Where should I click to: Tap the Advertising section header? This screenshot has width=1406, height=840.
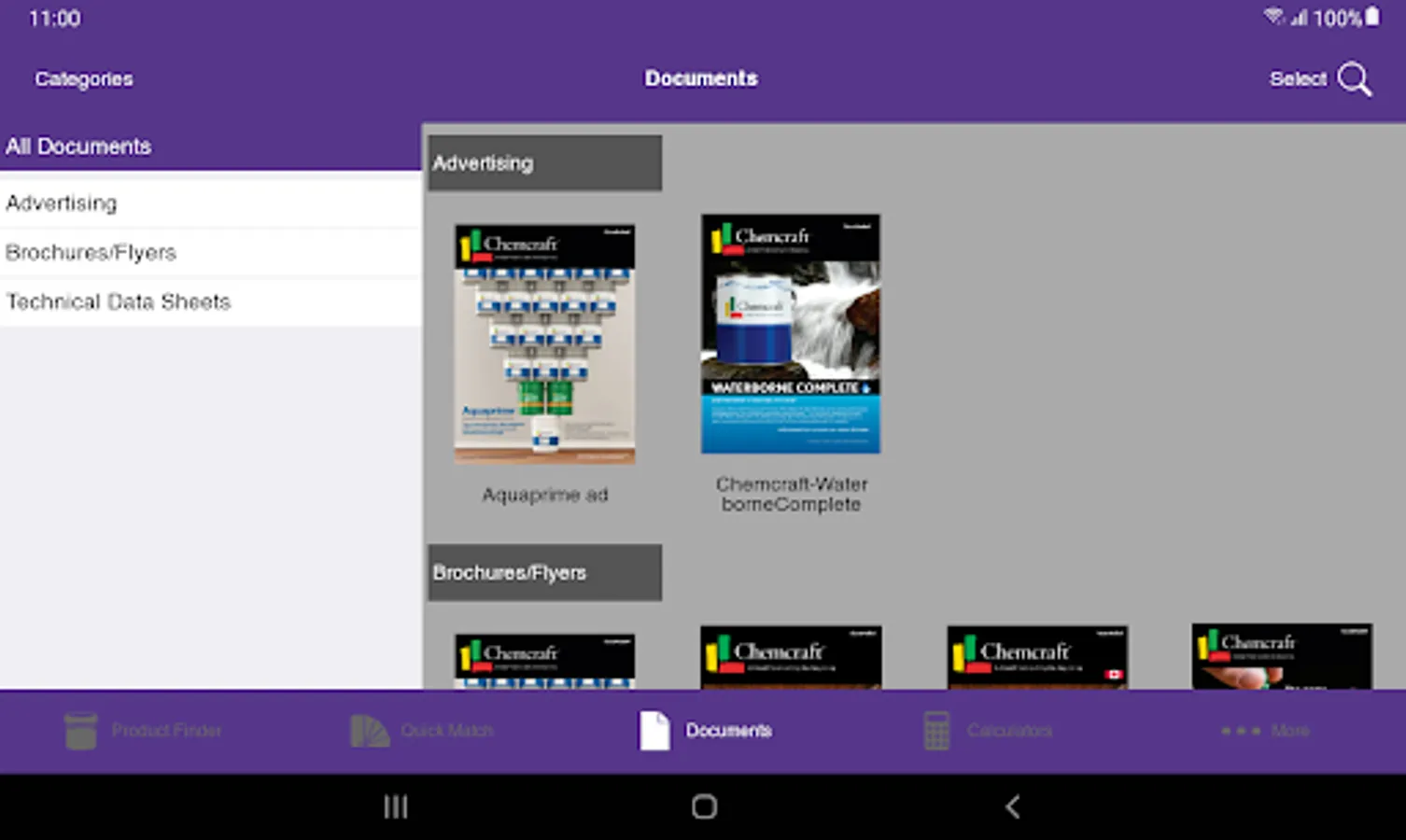545,163
